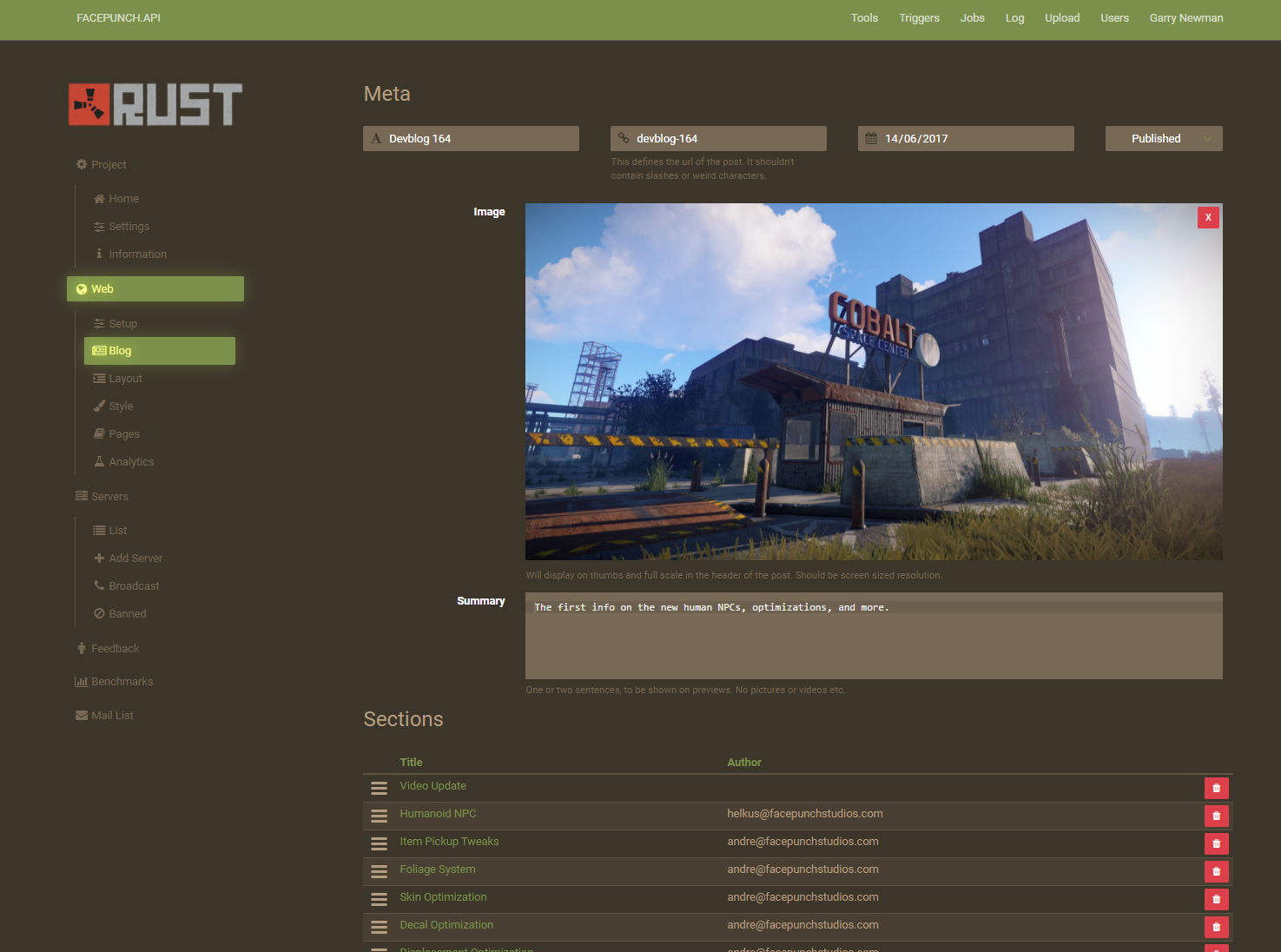Open the Decal Optimization section

446,925
